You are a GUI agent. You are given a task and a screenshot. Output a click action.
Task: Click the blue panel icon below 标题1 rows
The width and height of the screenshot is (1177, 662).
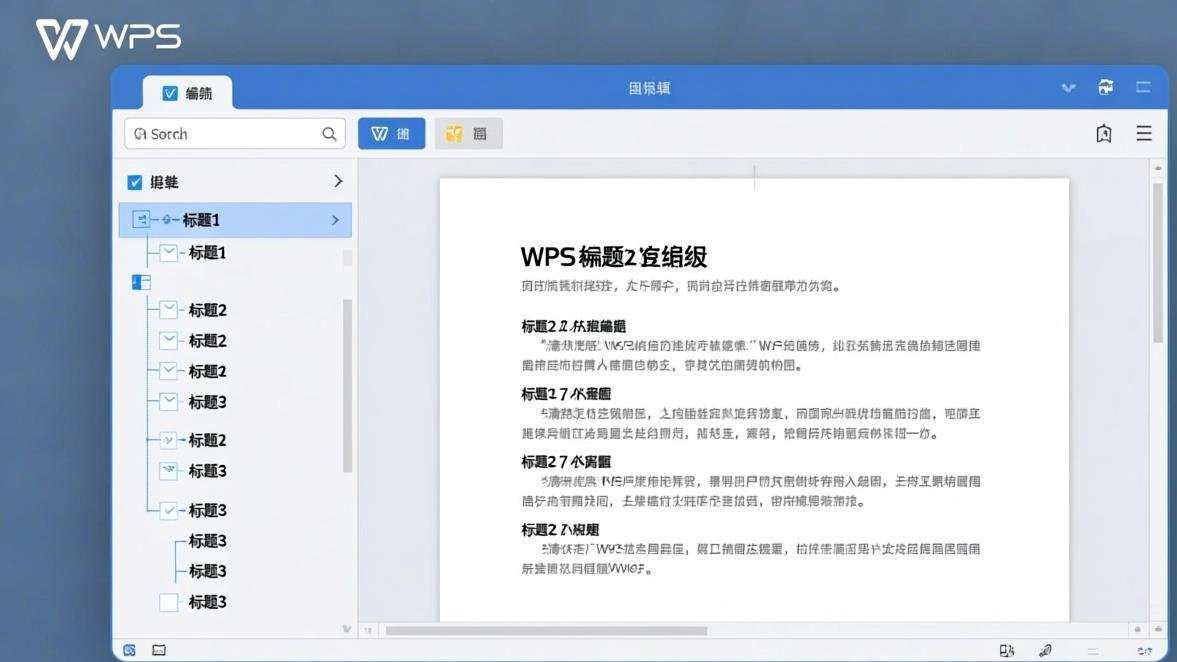coord(141,282)
